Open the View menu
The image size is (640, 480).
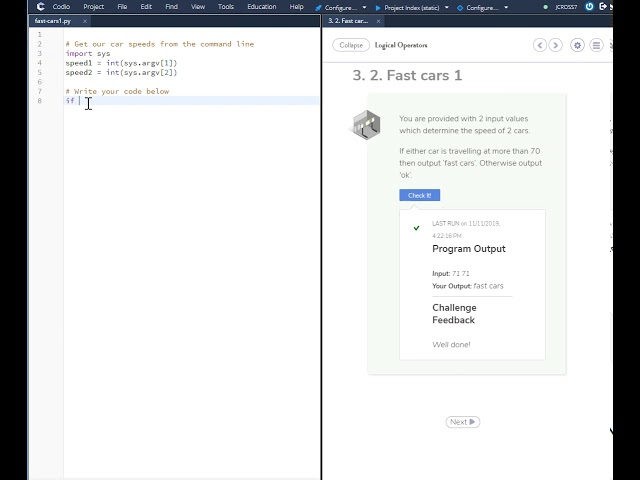point(198,7)
